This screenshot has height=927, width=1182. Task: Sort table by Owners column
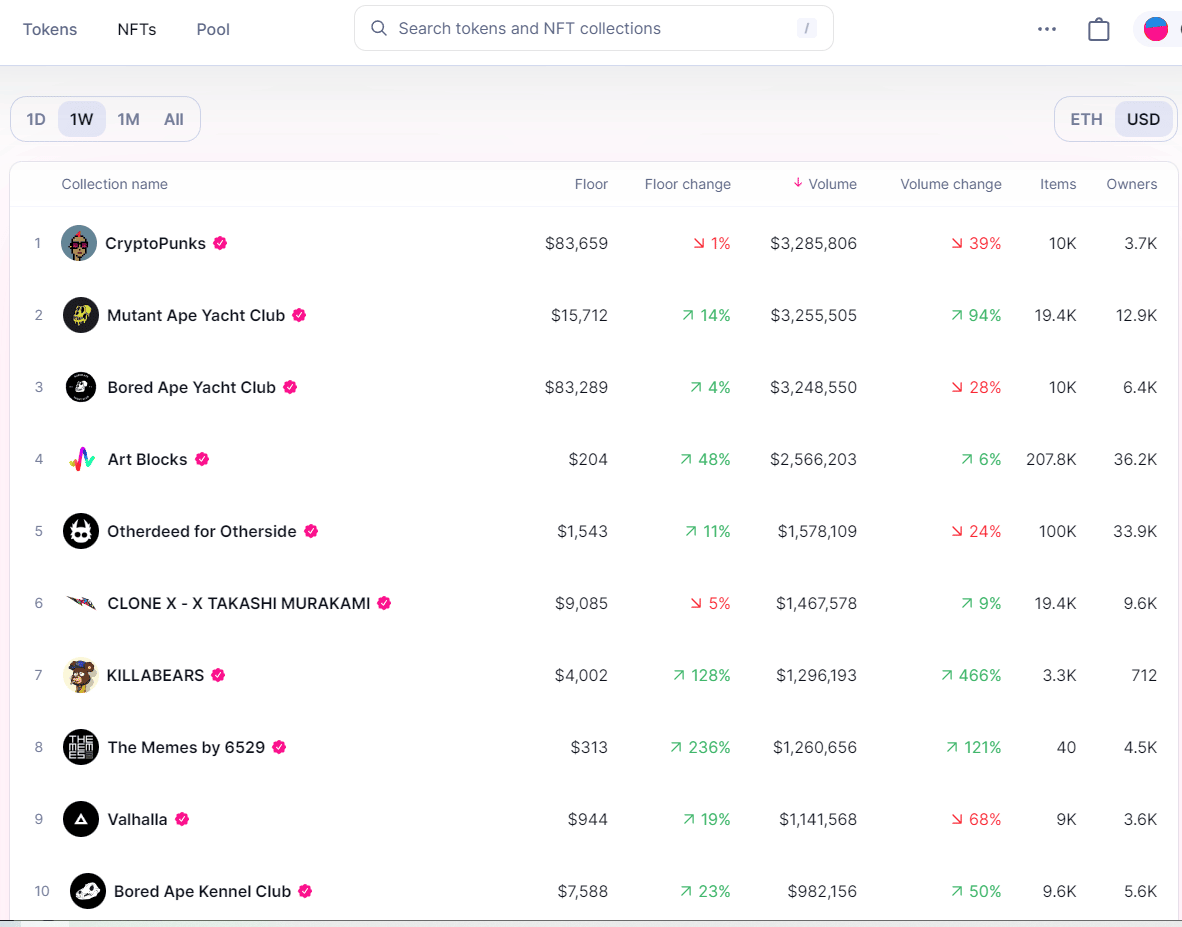[x=1131, y=184]
